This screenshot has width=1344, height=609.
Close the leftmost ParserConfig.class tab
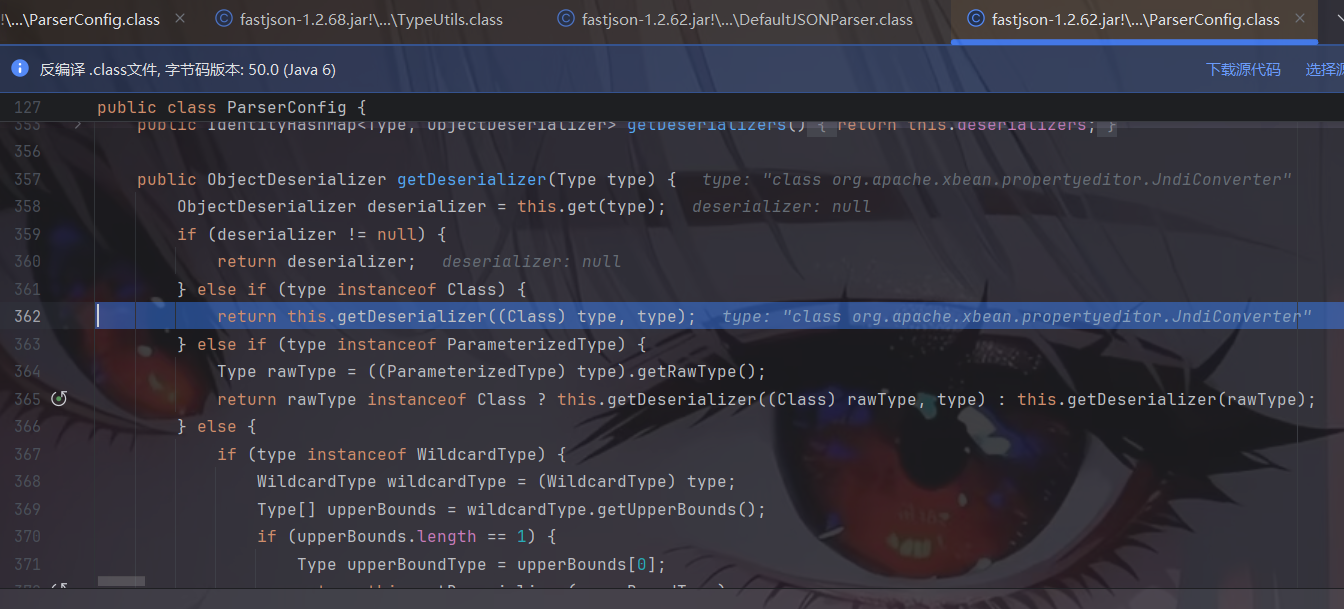click(x=180, y=19)
